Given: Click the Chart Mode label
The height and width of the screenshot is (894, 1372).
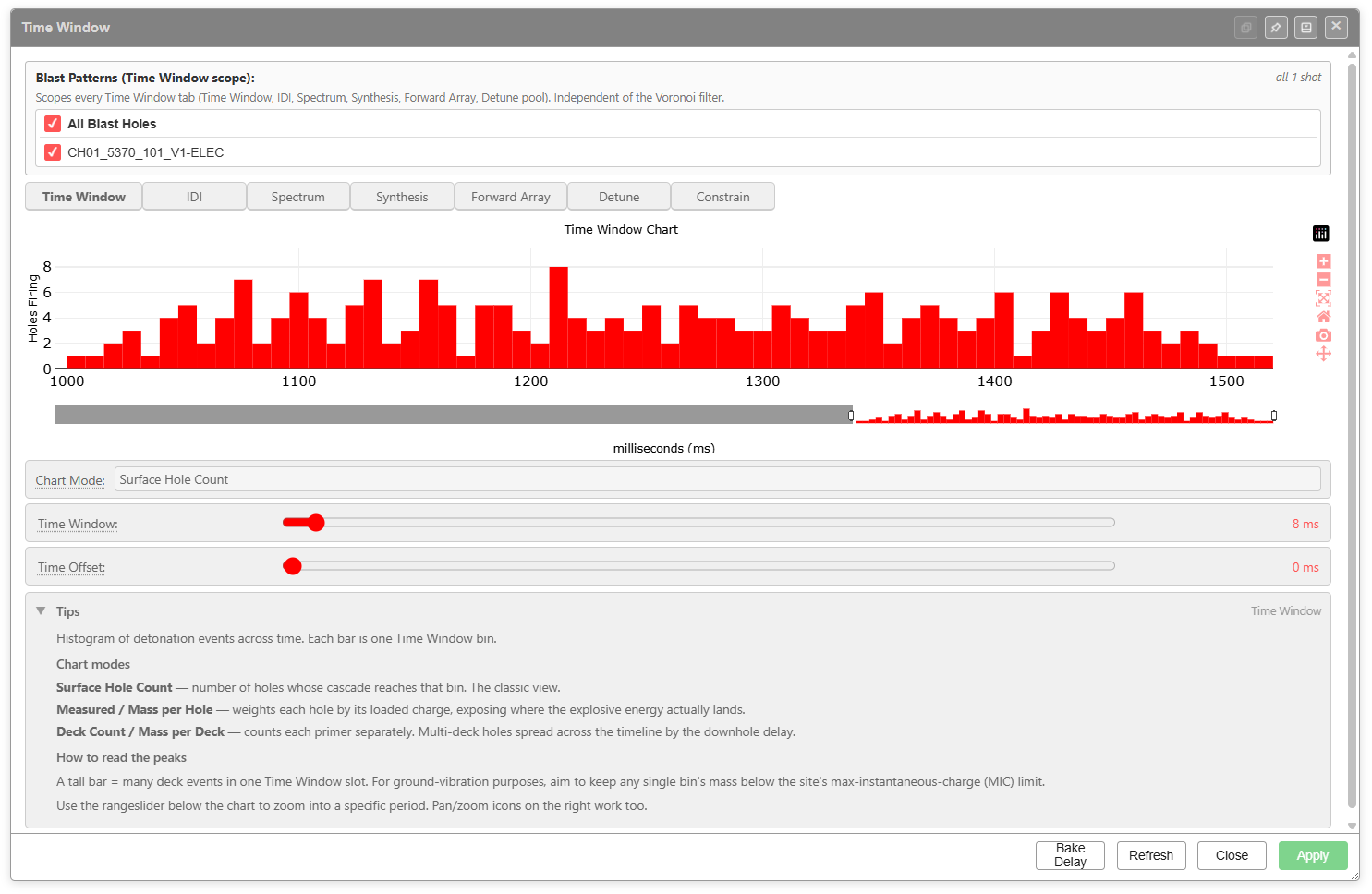Looking at the screenshot, I should [x=70, y=480].
